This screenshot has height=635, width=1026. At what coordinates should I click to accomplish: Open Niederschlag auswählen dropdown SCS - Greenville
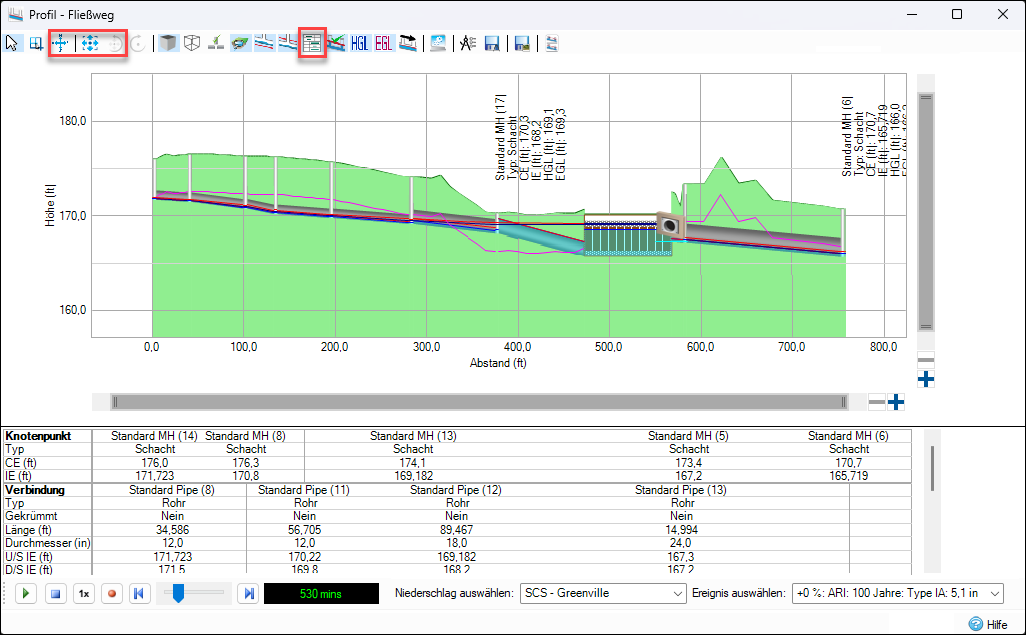(x=603, y=593)
